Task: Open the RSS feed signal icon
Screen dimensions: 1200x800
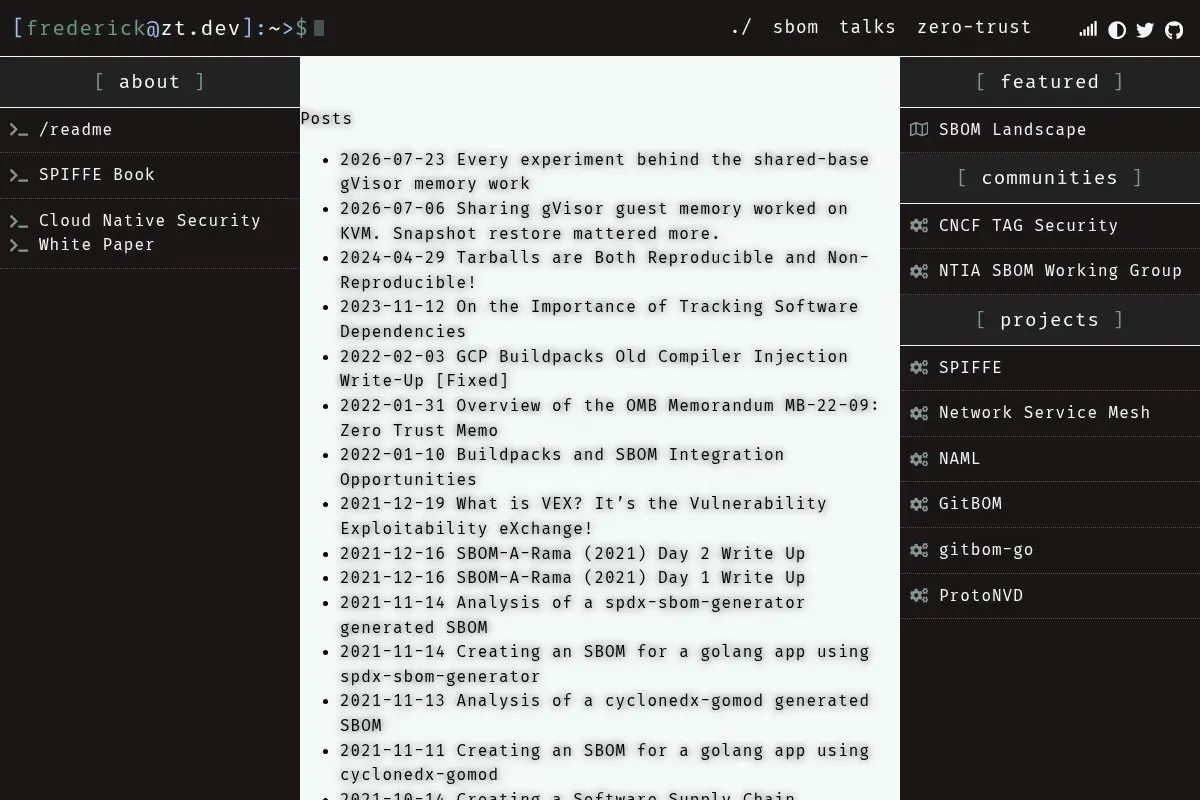Action: pyautogui.click(x=1088, y=29)
